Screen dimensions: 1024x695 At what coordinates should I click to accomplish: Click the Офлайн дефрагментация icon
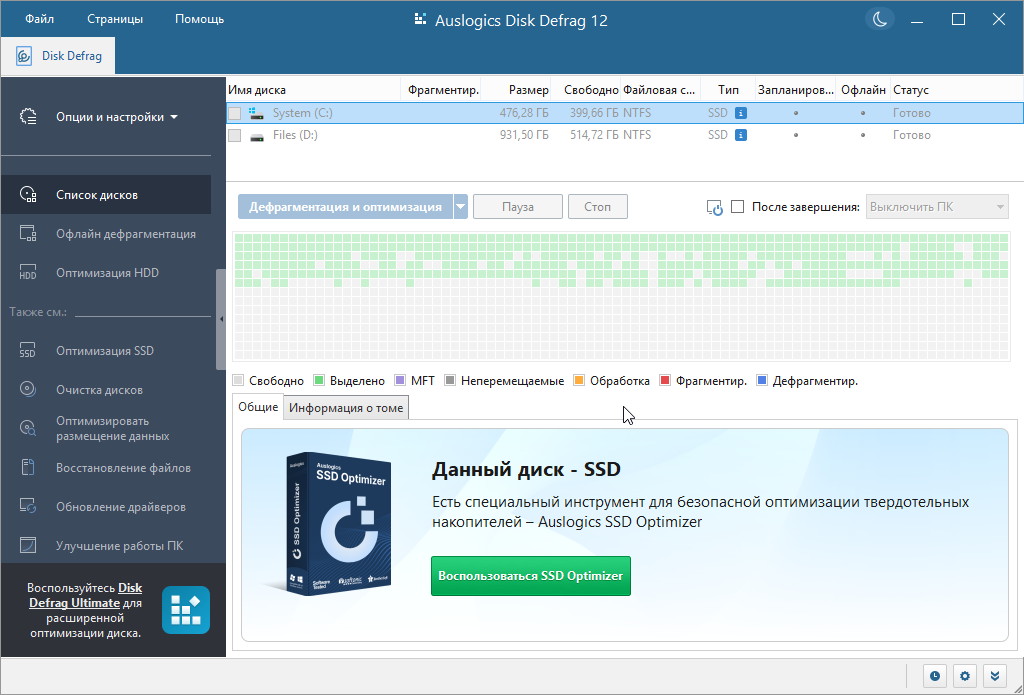(x=28, y=234)
